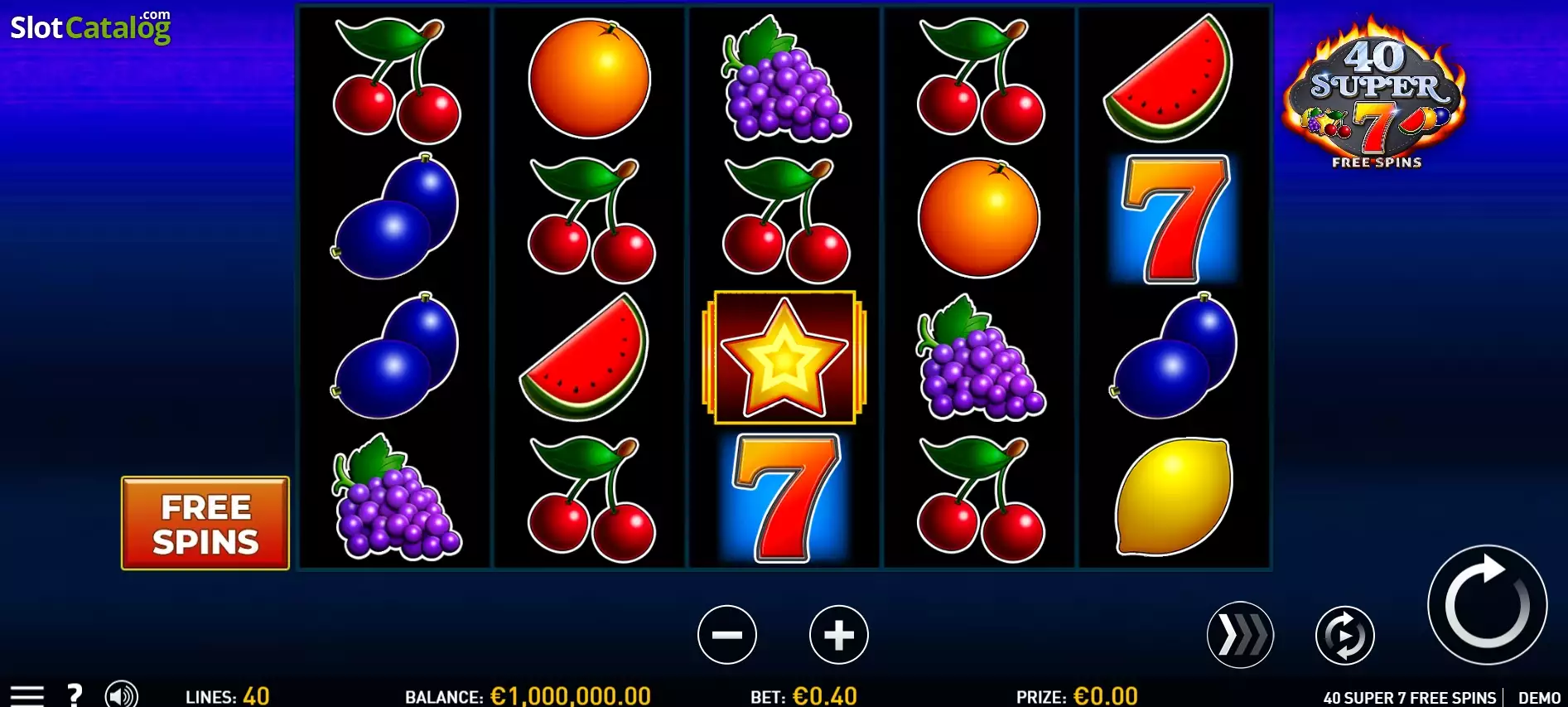Image resolution: width=1568 pixels, height=707 pixels.
Task: Click the watermelon slice on the second reel
Action: 585,358
